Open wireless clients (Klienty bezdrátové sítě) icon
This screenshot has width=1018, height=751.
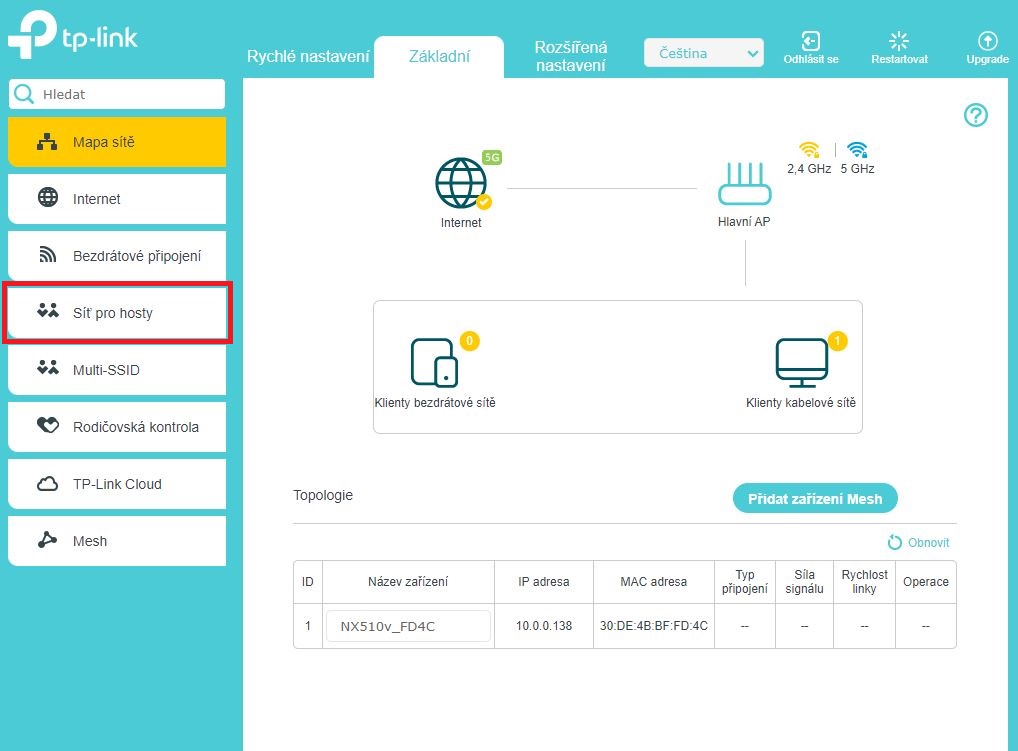[x=435, y=362]
